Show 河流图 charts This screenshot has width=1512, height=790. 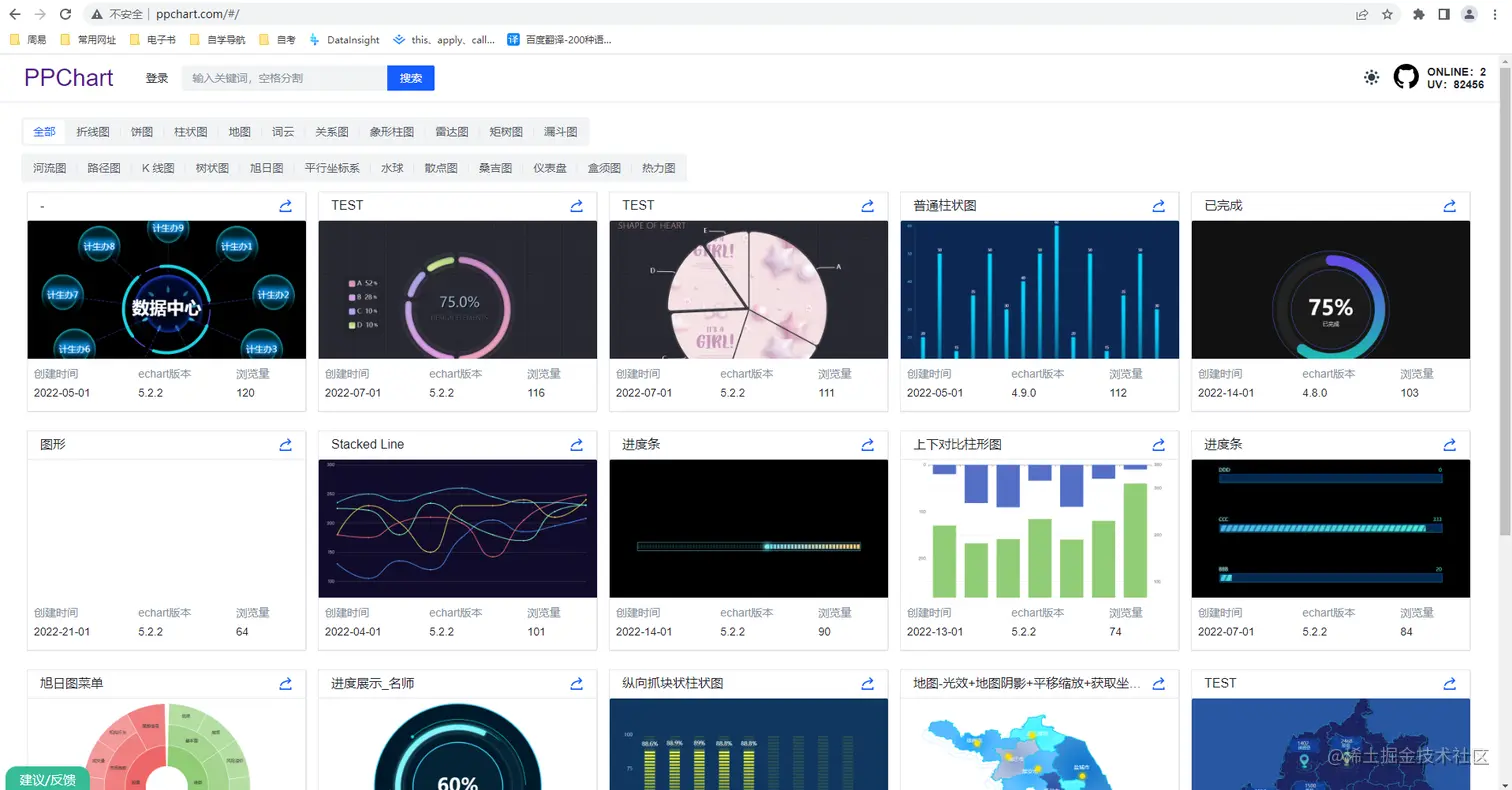point(50,168)
